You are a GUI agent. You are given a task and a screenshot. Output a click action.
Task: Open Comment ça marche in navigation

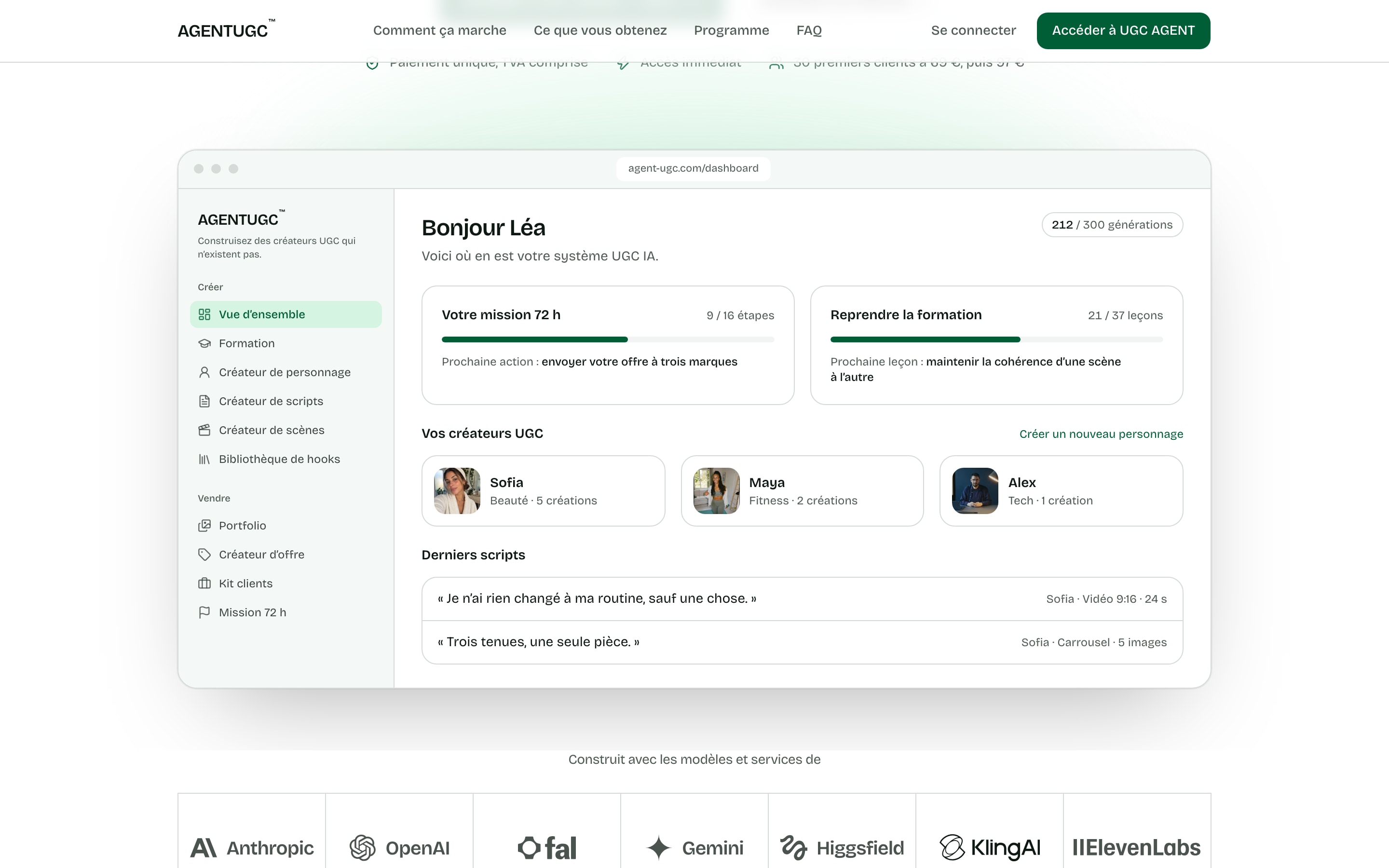click(440, 30)
